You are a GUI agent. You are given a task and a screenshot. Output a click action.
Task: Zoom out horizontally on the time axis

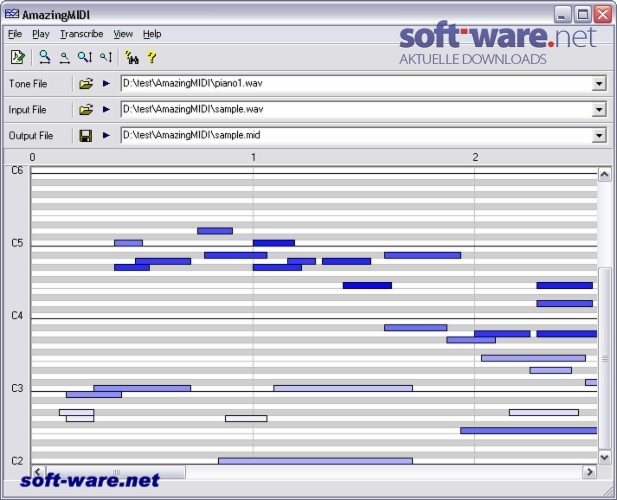tap(65, 58)
